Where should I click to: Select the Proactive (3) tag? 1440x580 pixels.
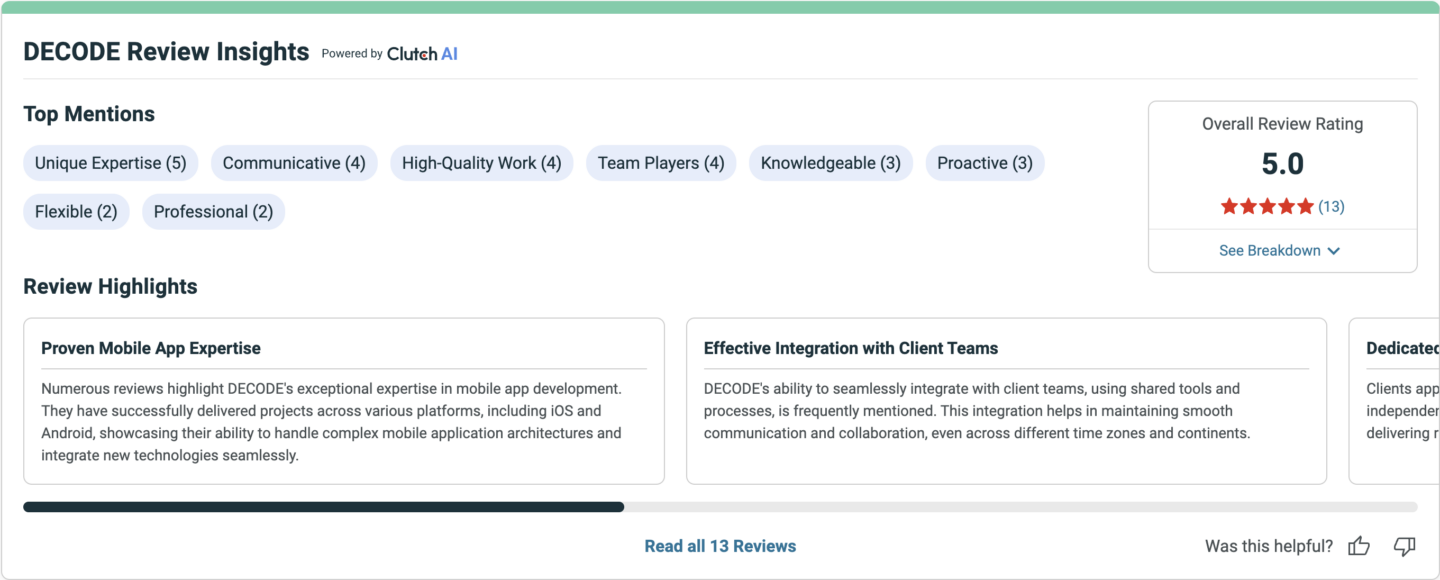[x=985, y=163]
